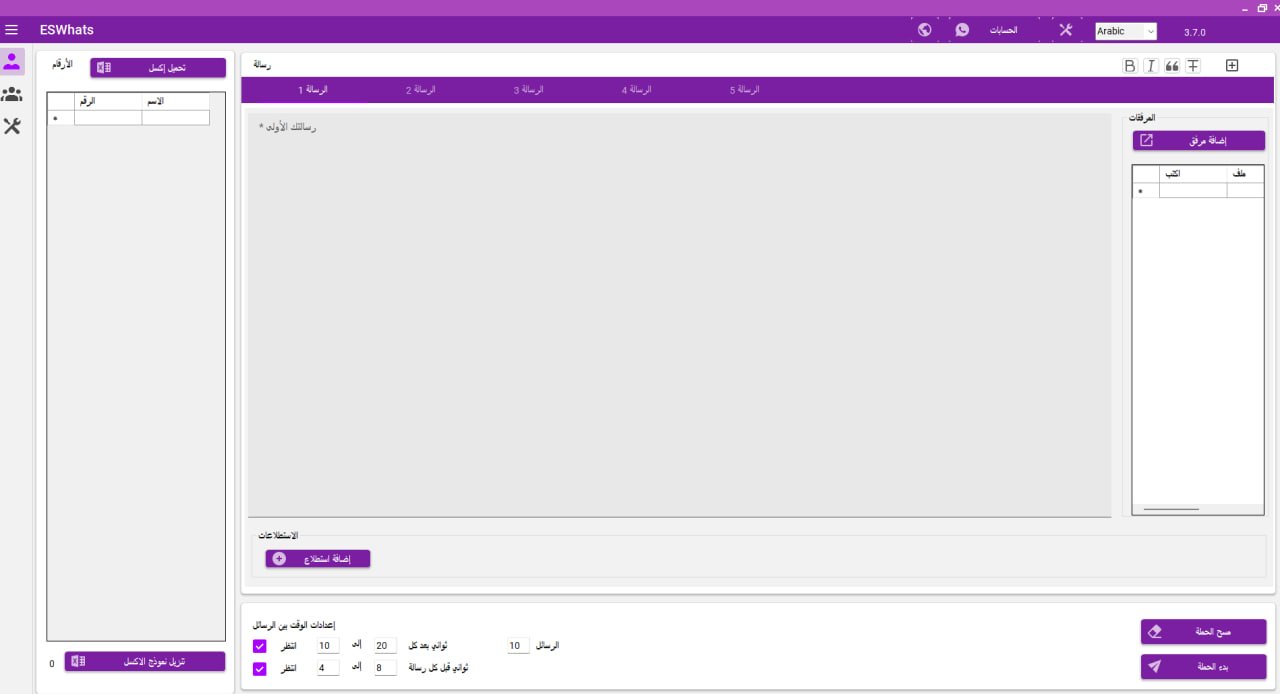The width and height of the screenshot is (1280, 694).
Task: Switch to tab الرسالة 3
Action: coord(527,89)
